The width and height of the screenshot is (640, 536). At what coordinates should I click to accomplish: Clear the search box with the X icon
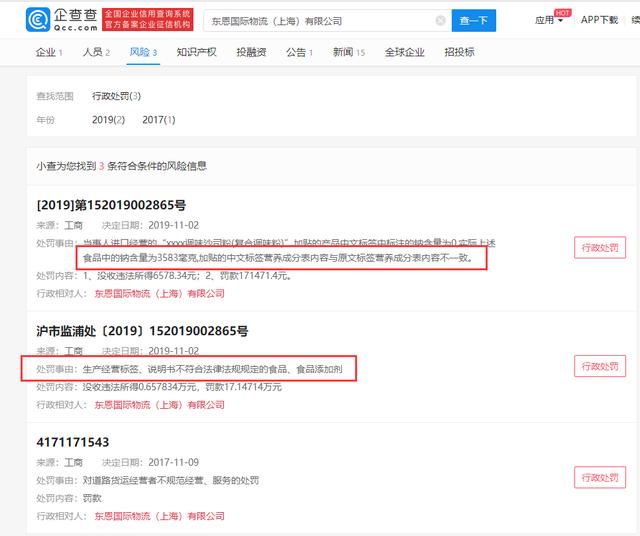[x=440, y=20]
